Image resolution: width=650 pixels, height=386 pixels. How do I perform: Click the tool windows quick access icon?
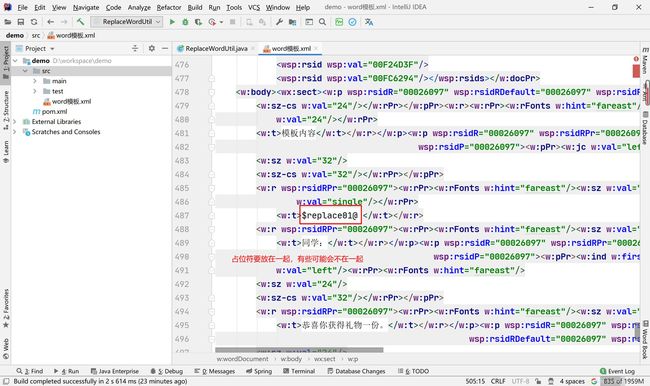[x=6, y=381]
